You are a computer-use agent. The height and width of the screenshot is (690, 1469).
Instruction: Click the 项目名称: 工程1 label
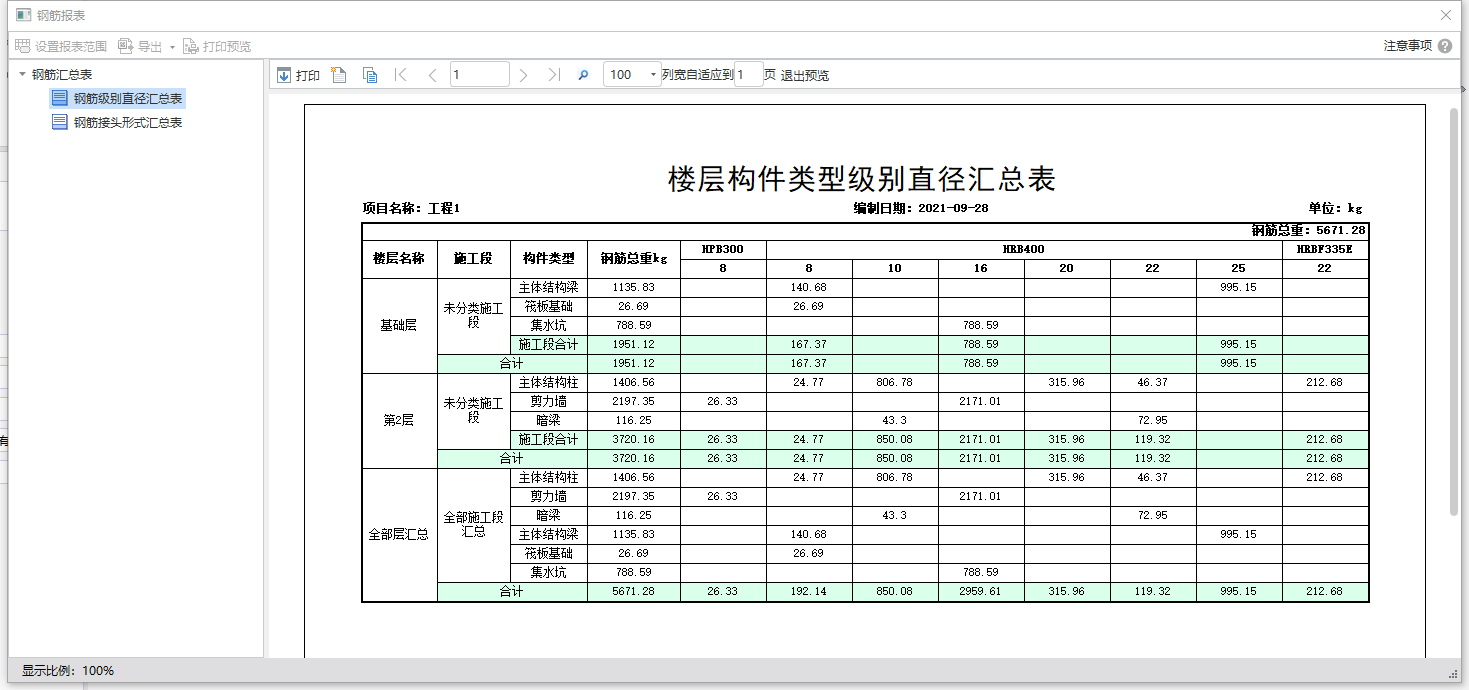pyautogui.click(x=411, y=208)
